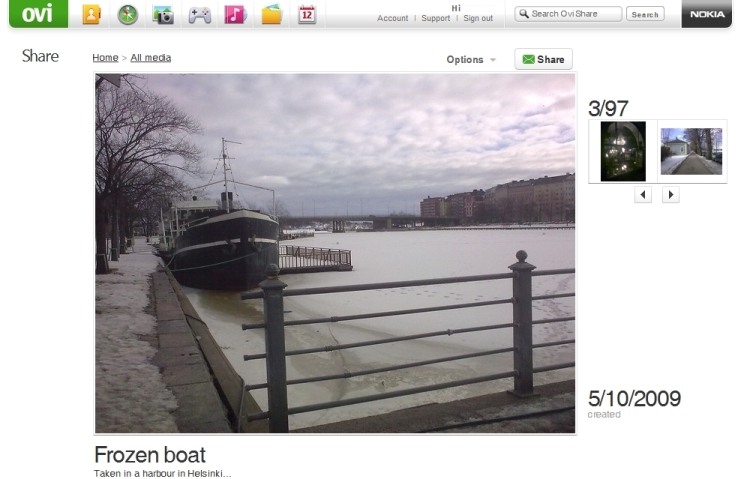Click the Frozen boat title
This screenshot has width=741, height=479.
click(x=150, y=455)
